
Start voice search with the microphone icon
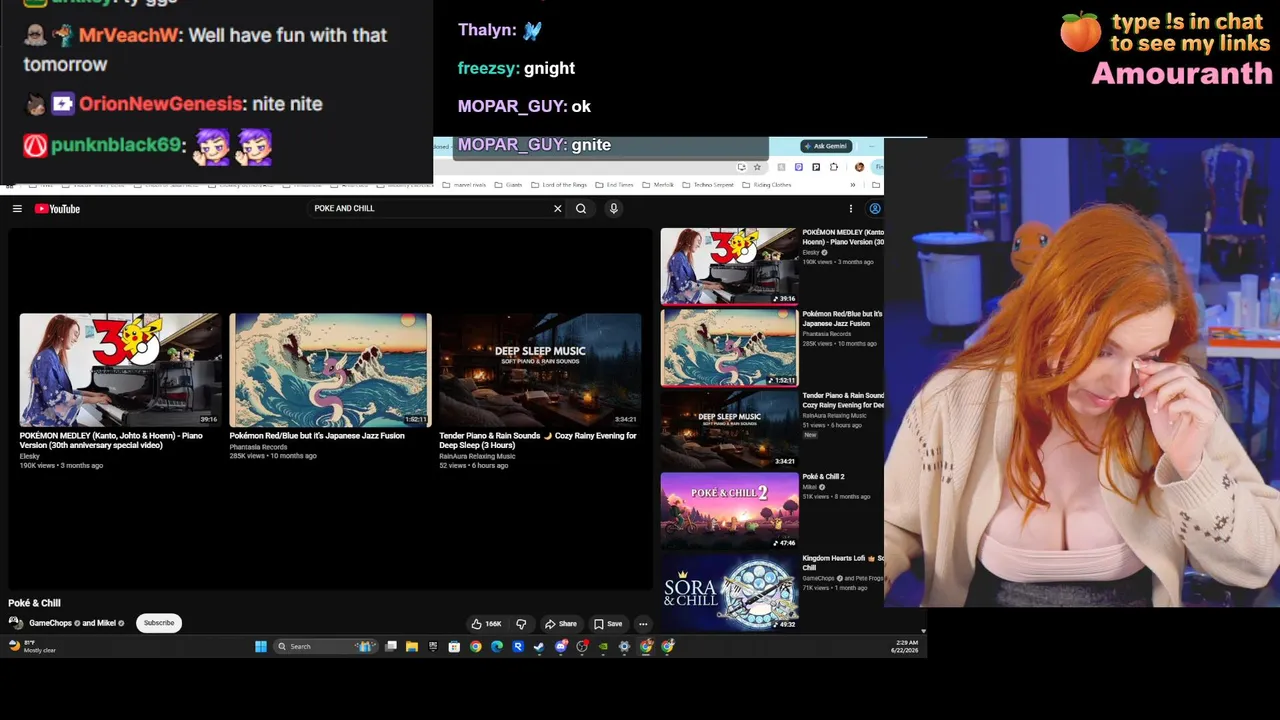(x=613, y=209)
